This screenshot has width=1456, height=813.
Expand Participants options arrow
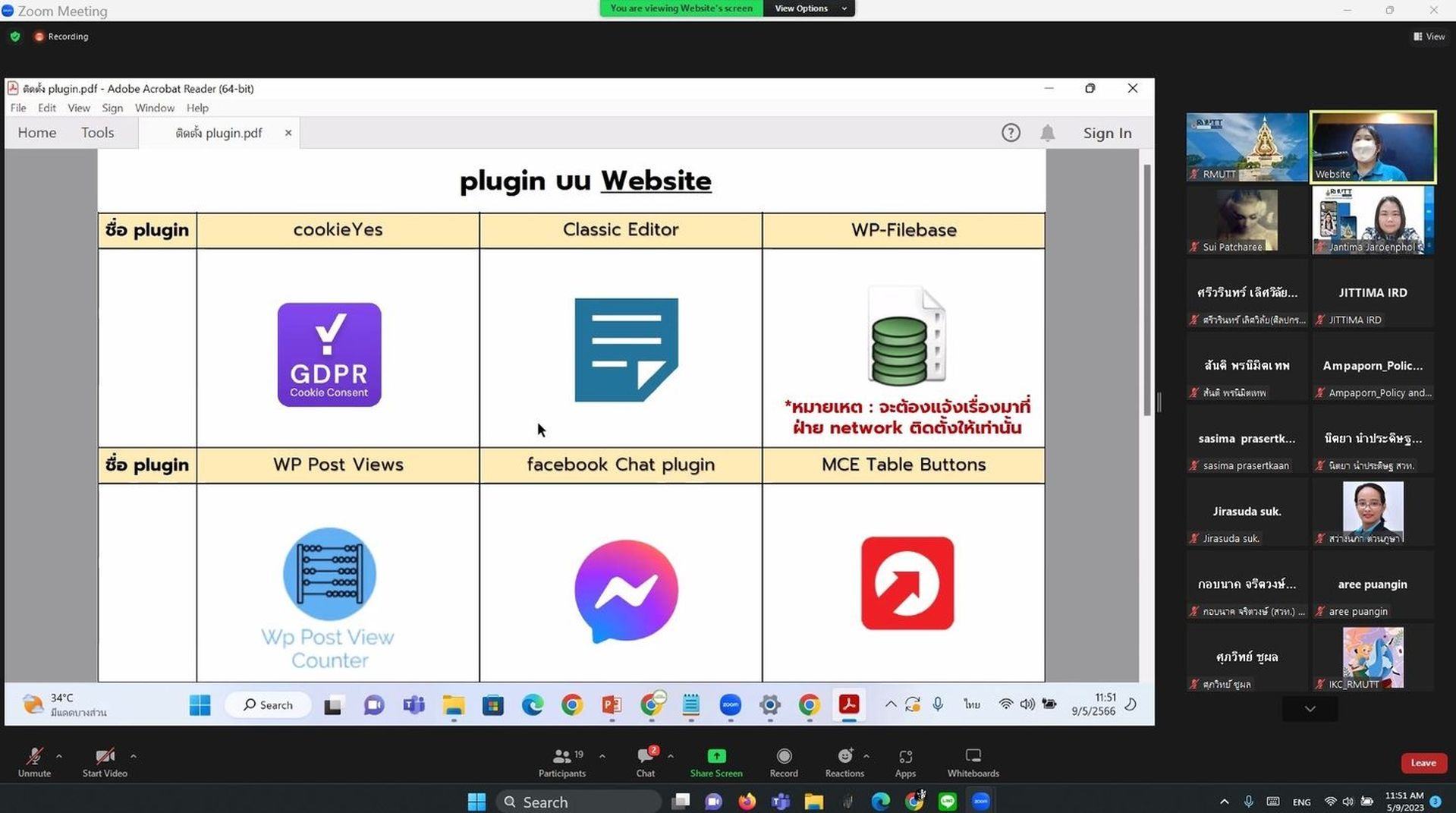(x=602, y=756)
